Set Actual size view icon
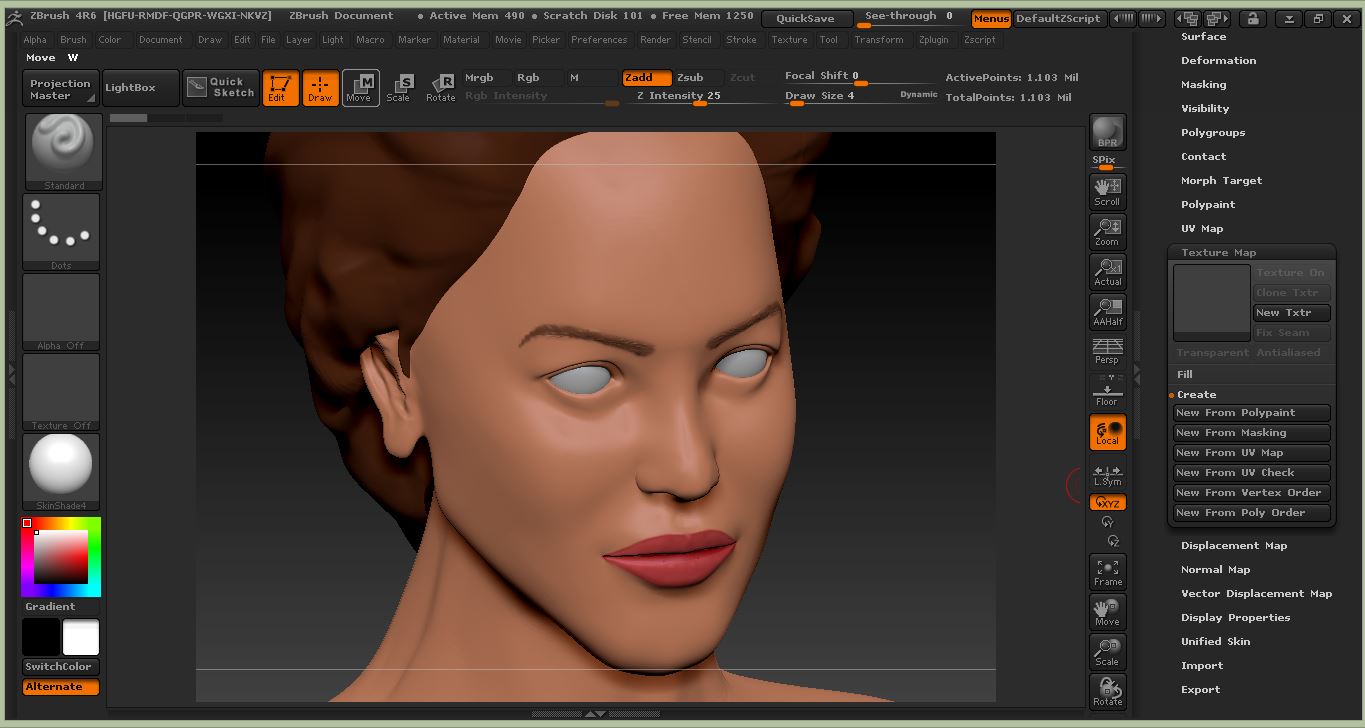 click(1107, 271)
